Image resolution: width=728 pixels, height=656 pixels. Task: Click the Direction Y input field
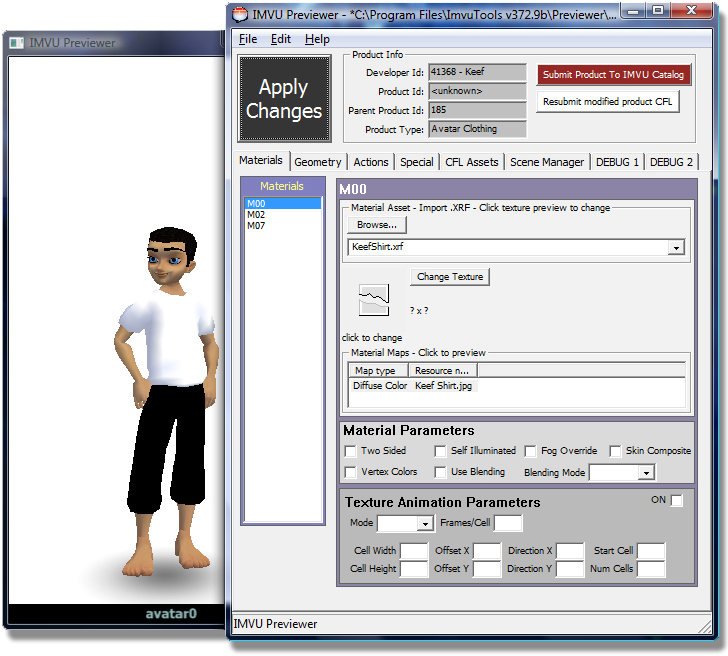click(x=570, y=569)
